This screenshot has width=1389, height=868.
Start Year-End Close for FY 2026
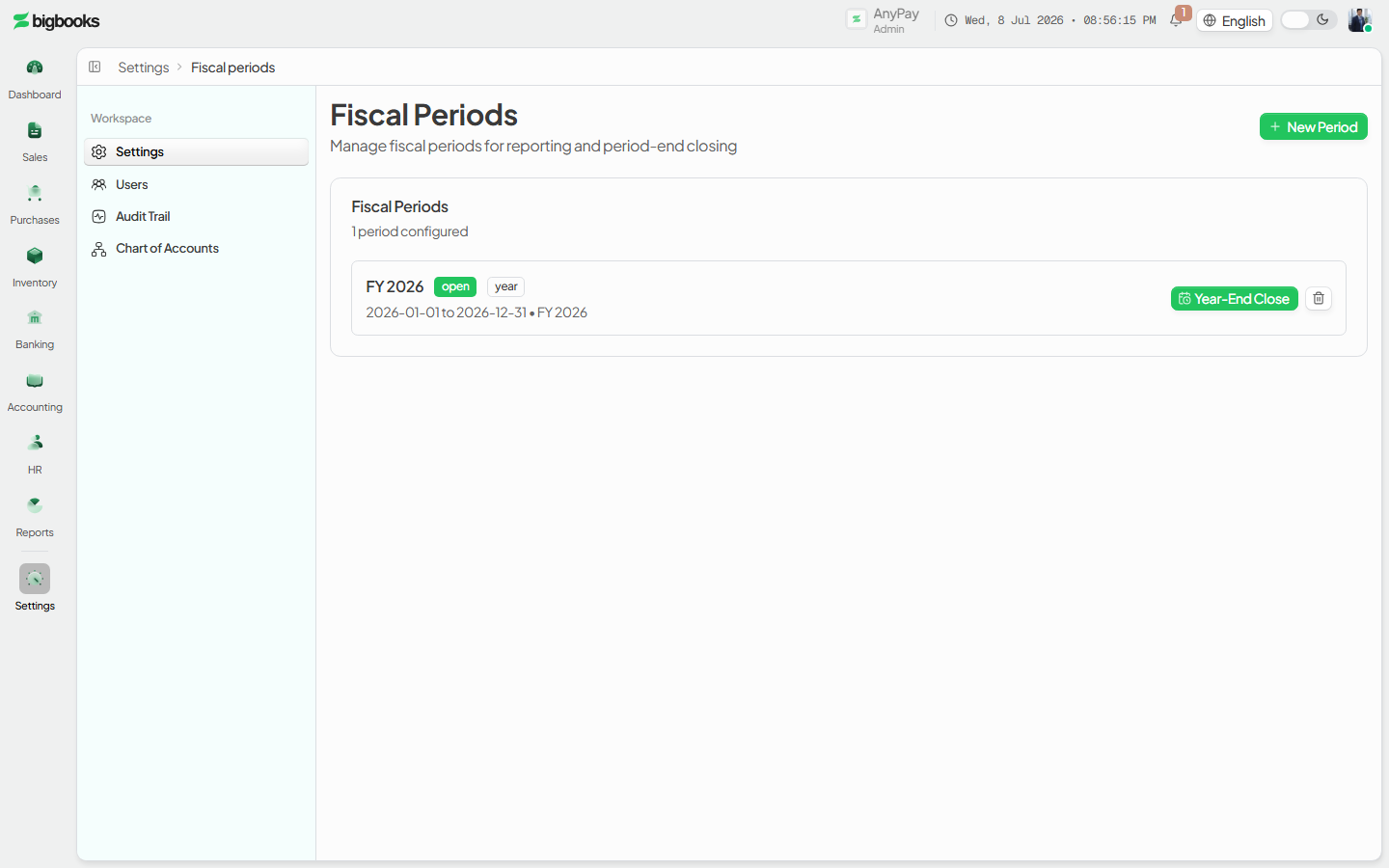[1234, 299]
